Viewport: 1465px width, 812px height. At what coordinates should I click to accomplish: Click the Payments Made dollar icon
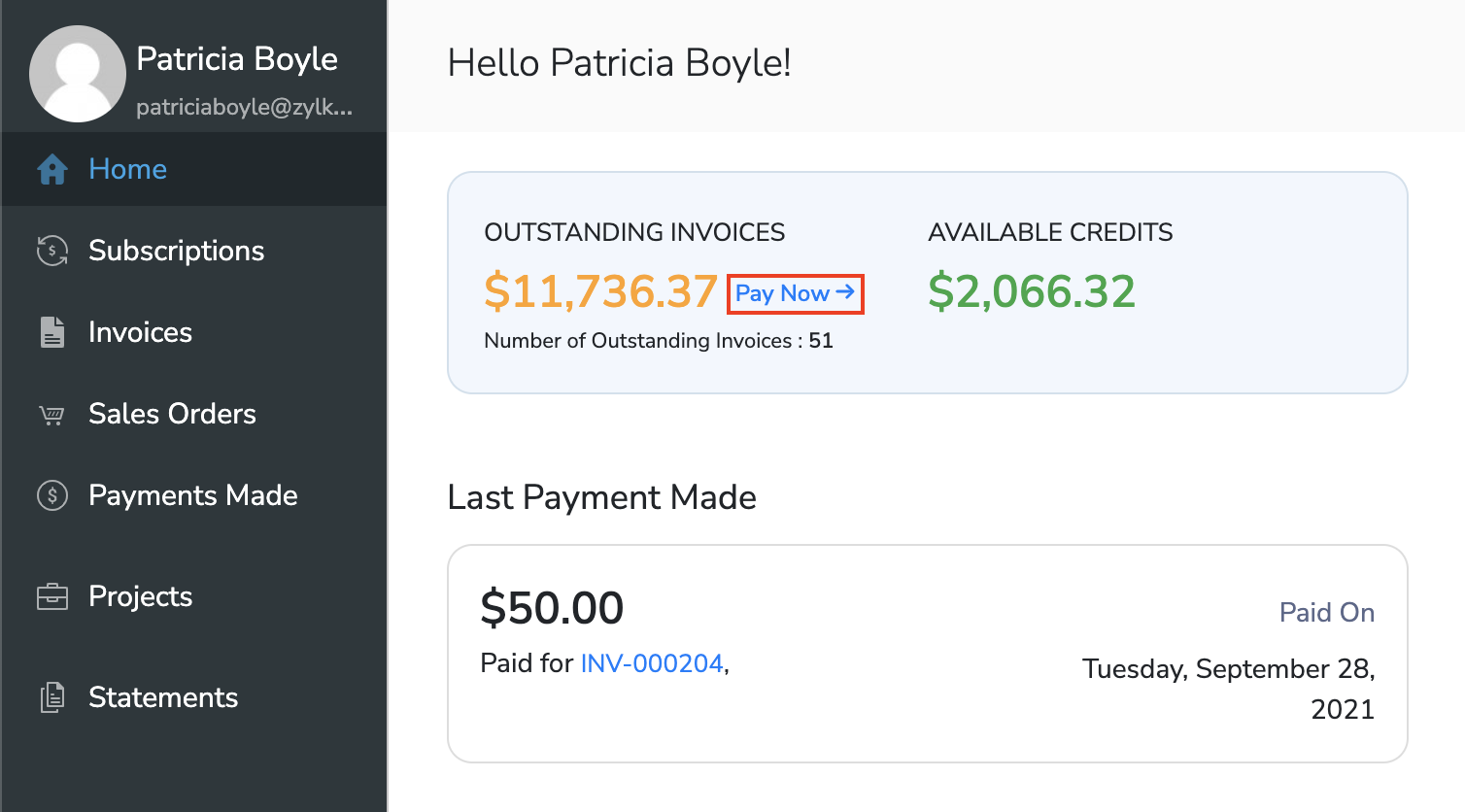(x=51, y=495)
